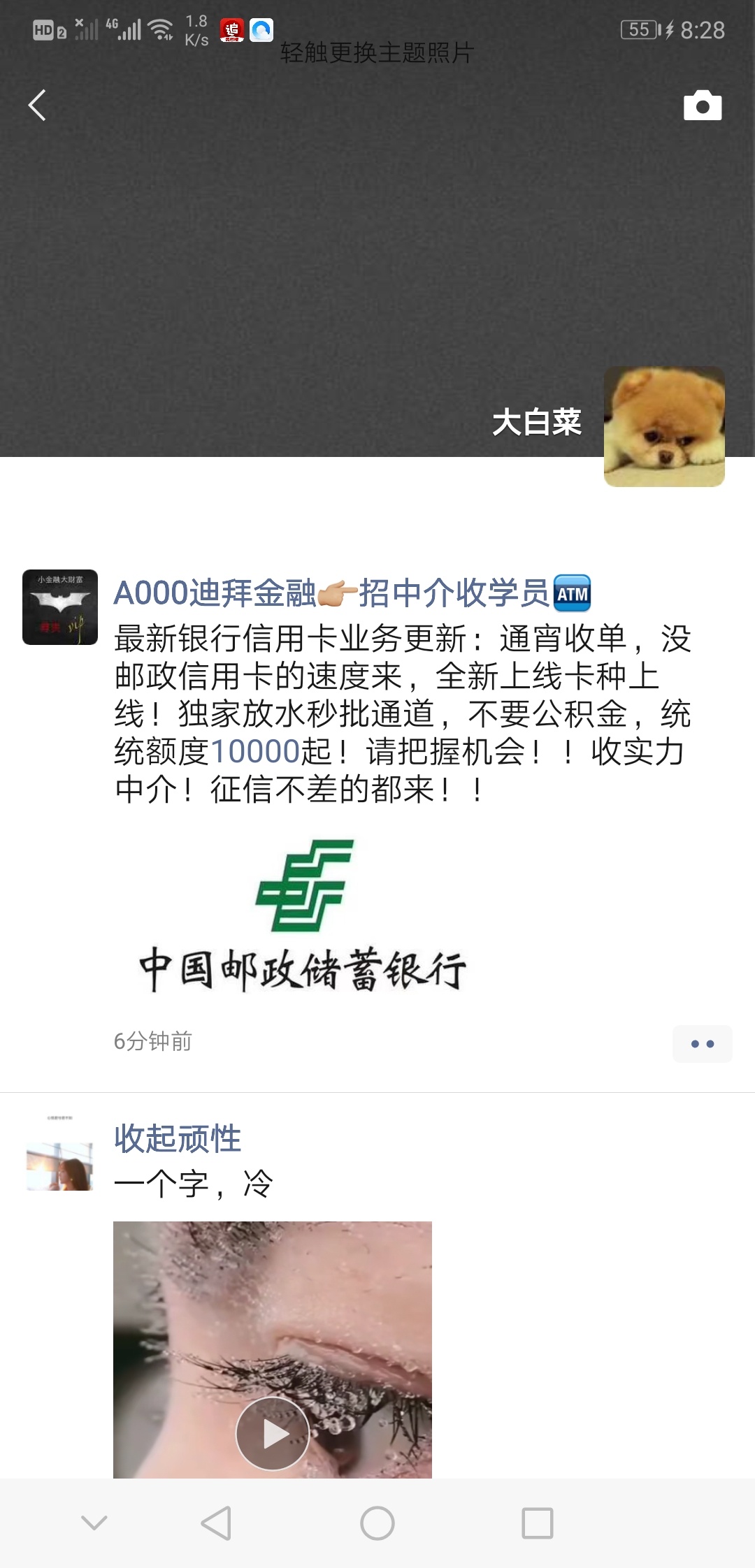This screenshot has height=1568, width=755.
Task: Tap the 轻触更换主题照片 hint text
Action: pyautogui.click(x=377, y=52)
